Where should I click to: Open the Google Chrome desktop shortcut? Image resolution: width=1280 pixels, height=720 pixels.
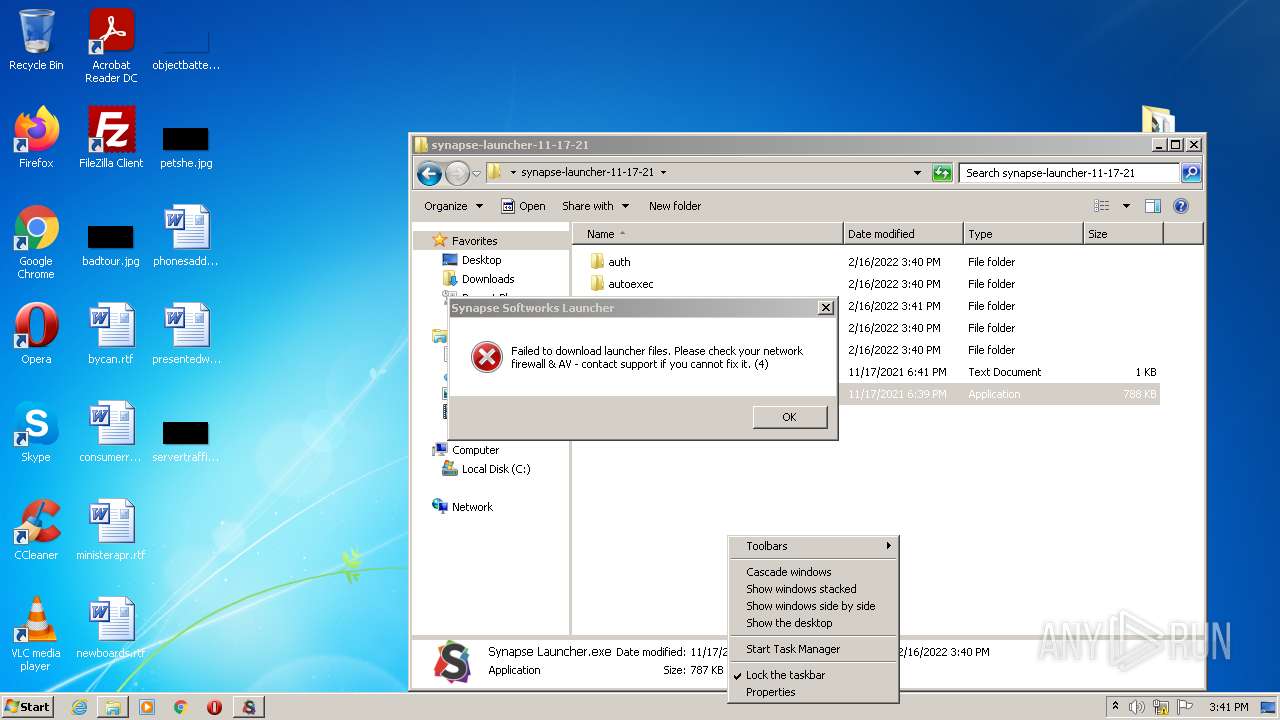(x=36, y=242)
